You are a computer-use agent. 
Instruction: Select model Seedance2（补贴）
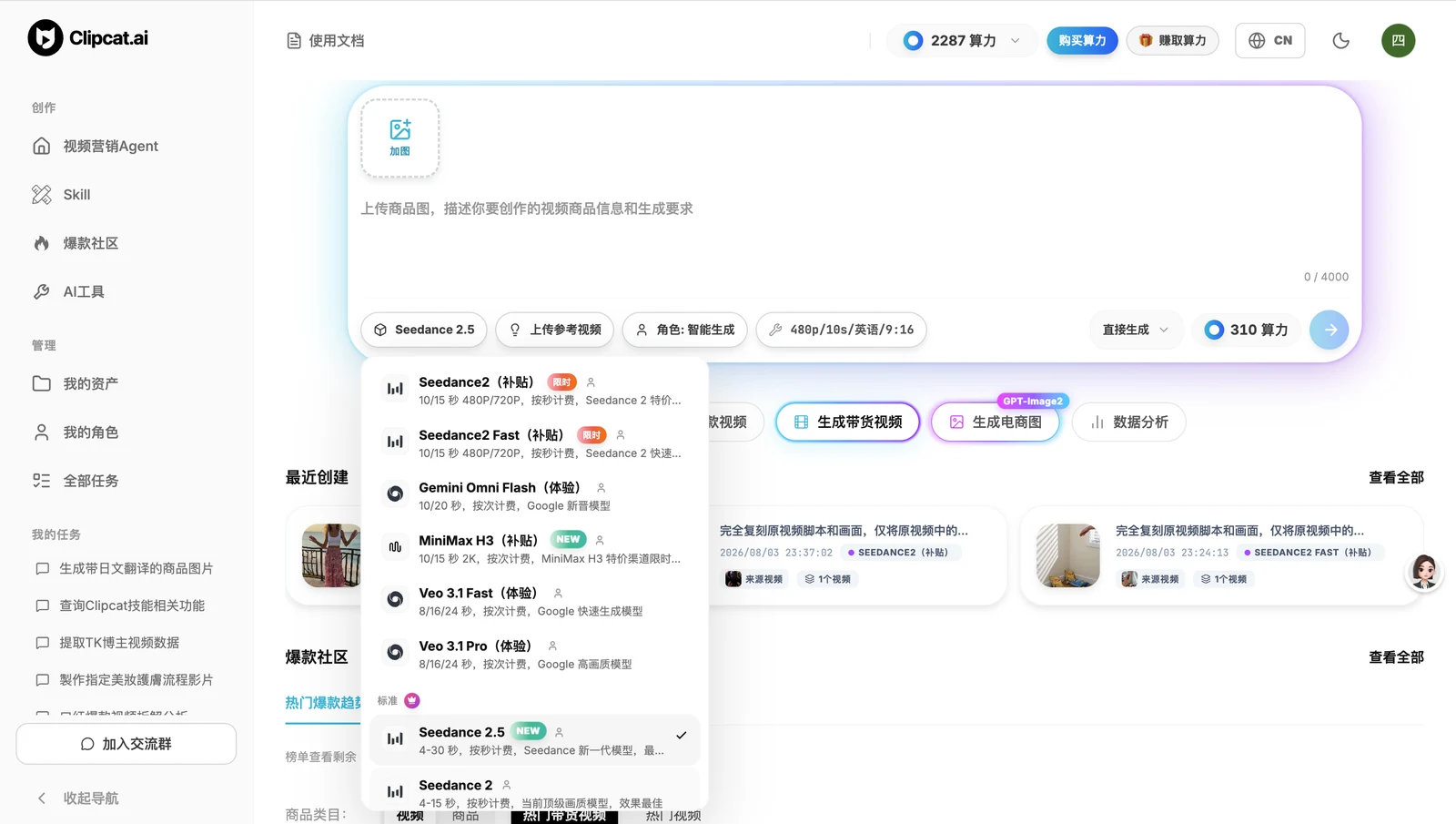coord(535,391)
